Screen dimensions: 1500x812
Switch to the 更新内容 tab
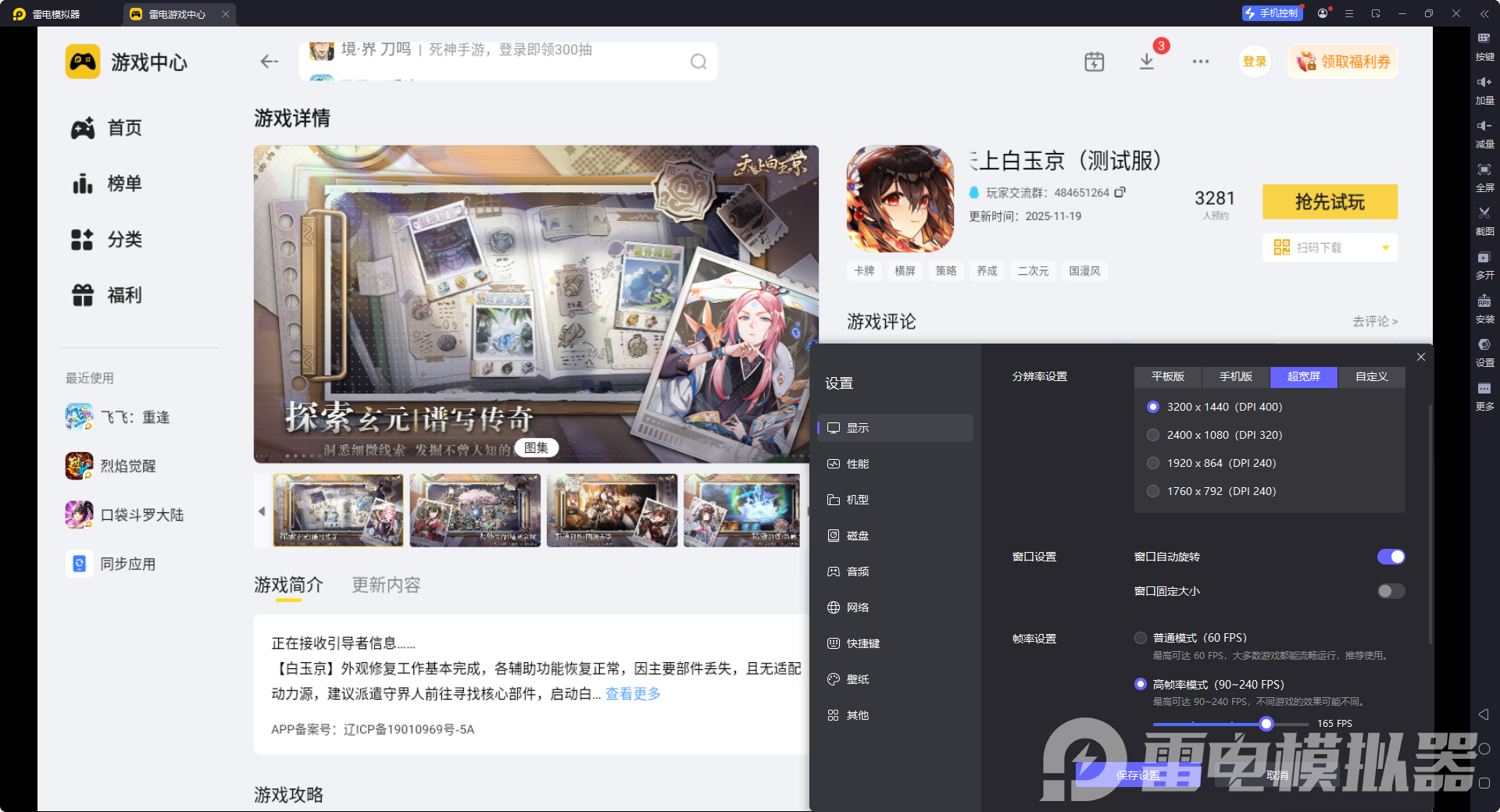pos(385,585)
